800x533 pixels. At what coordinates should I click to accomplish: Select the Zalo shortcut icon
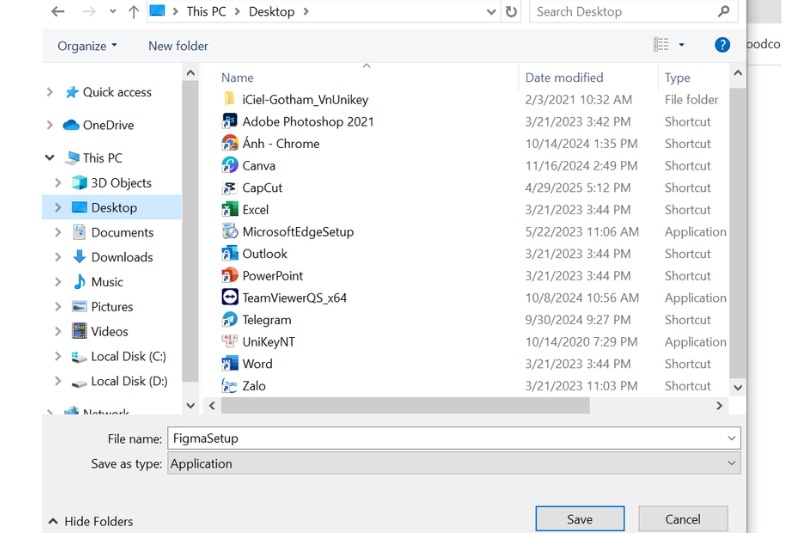click(230, 386)
